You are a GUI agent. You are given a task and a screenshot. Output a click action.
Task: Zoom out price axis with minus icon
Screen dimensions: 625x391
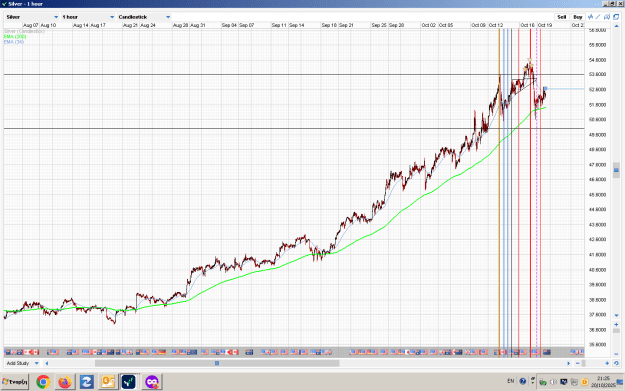click(616, 354)
